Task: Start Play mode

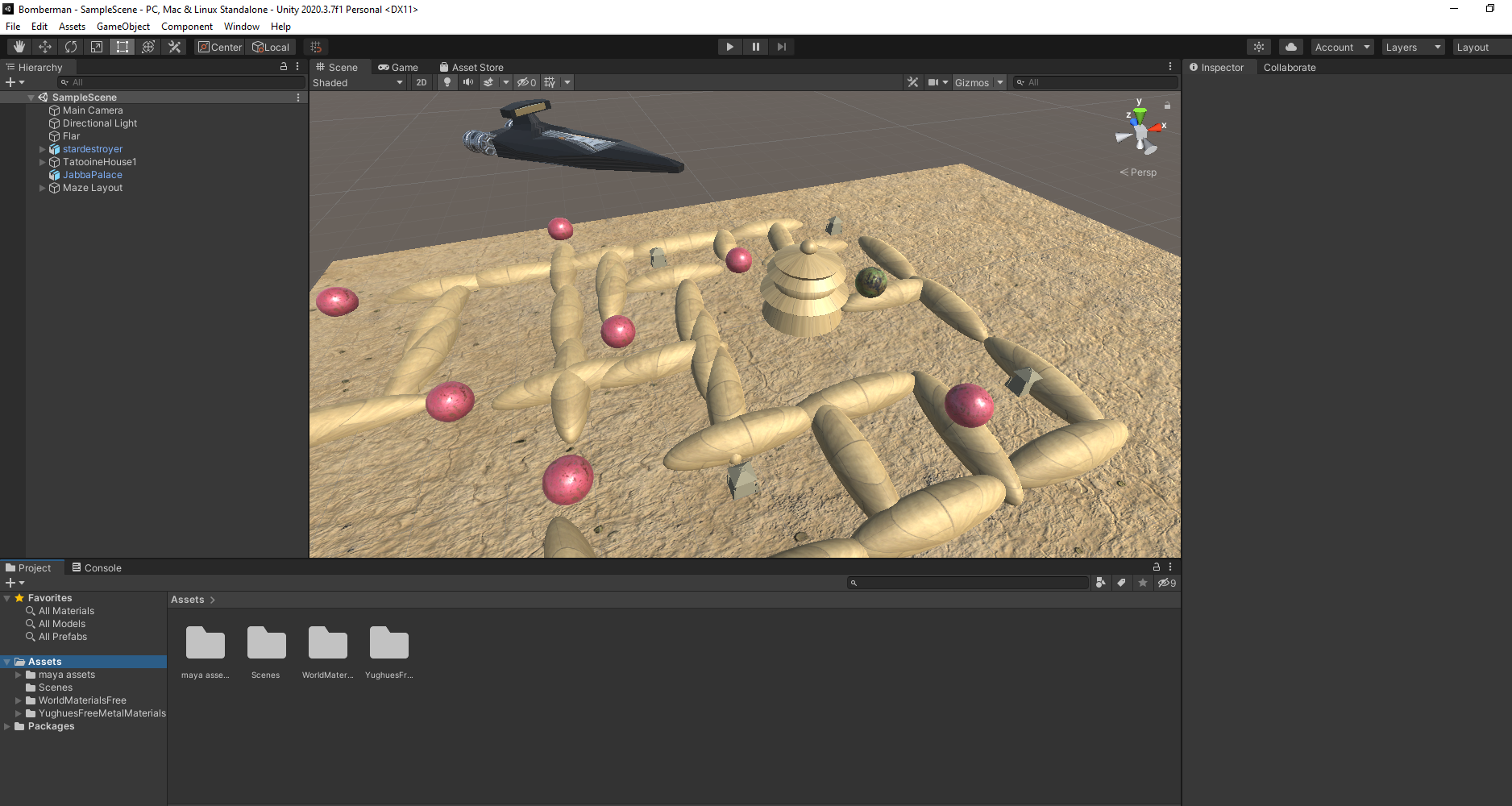Action: pos(729,47)
